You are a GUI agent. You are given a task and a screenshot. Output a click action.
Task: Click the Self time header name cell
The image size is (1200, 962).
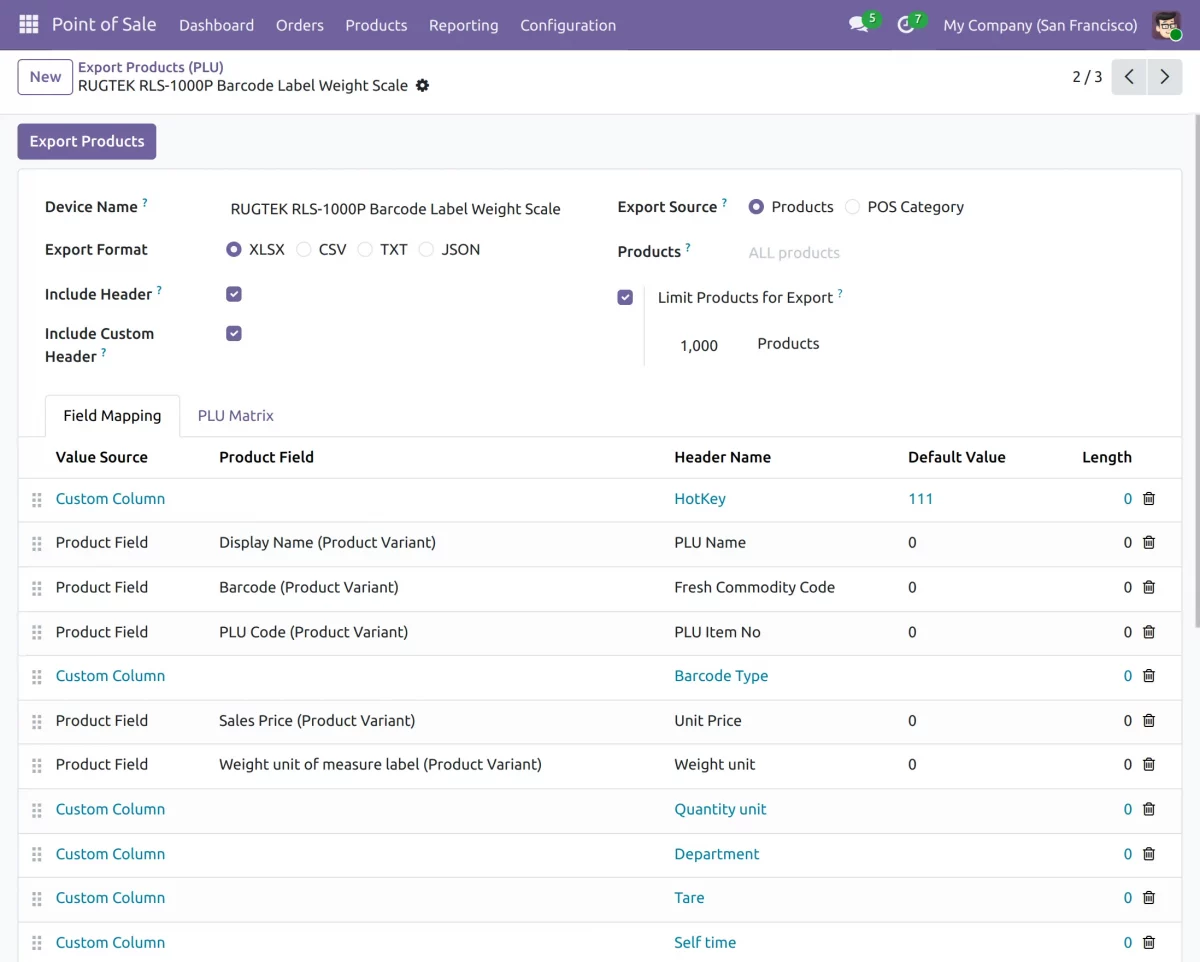pyautogui.click(x=705, y=943)
